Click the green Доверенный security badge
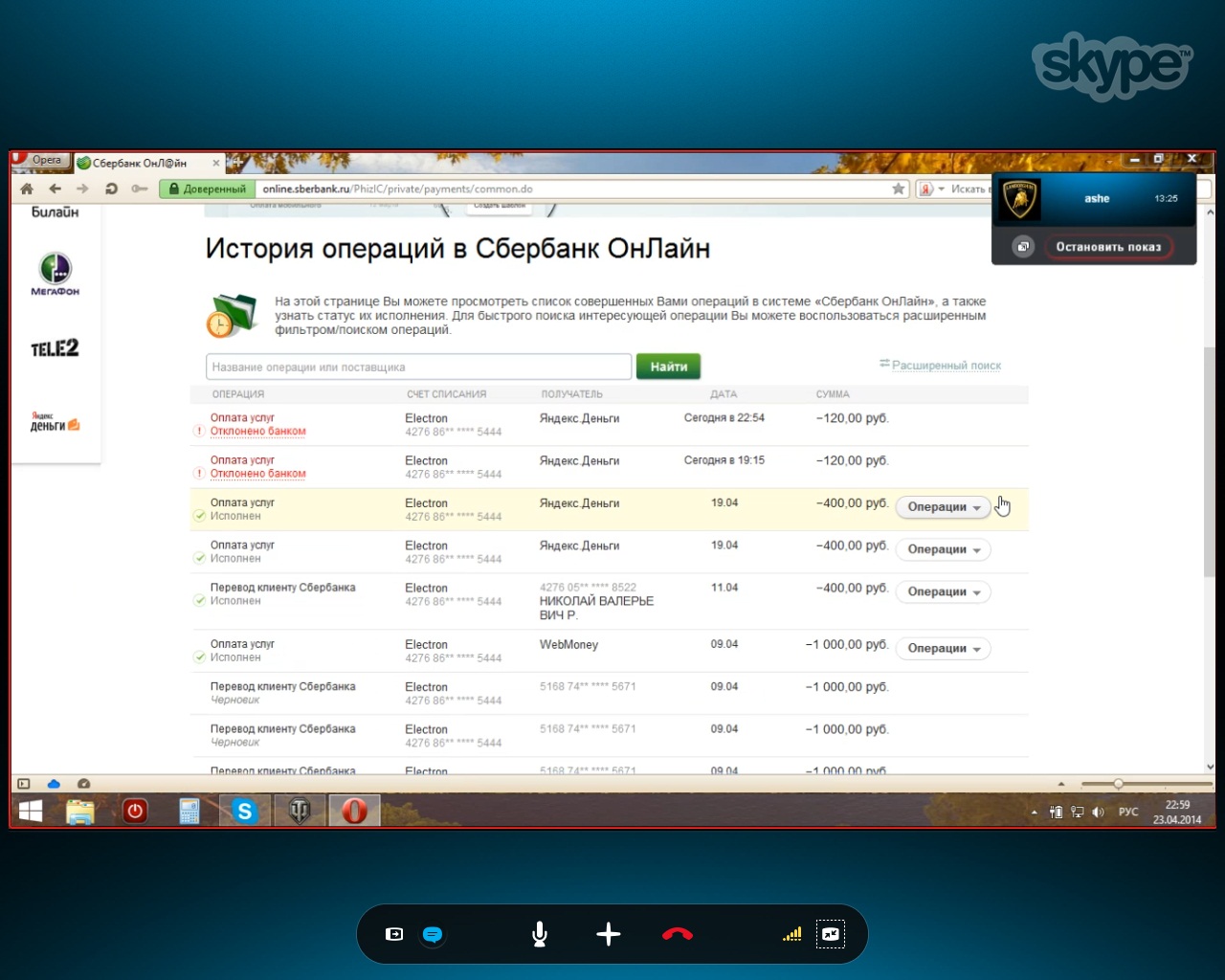The height and width of the screenshot is (980, 1225). 208,189
